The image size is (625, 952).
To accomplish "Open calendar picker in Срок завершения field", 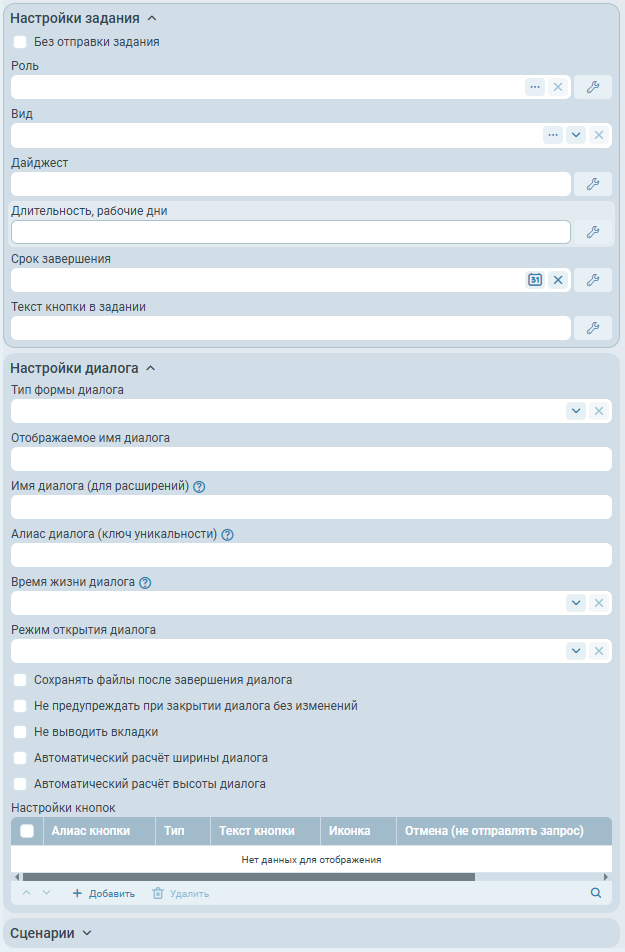I will click(535, 280).
